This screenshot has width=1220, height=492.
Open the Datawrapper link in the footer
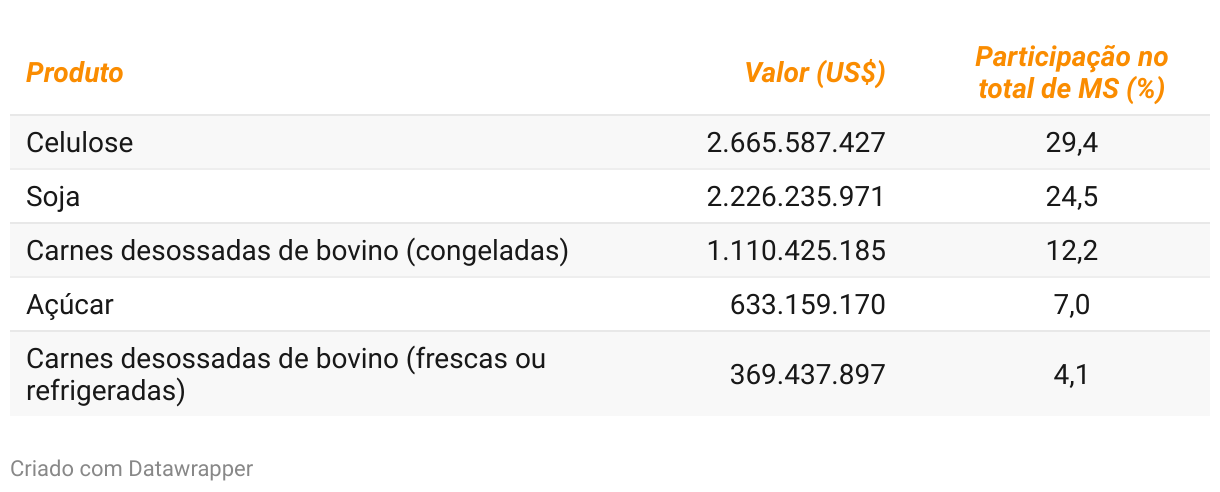(x=190, y=468)
